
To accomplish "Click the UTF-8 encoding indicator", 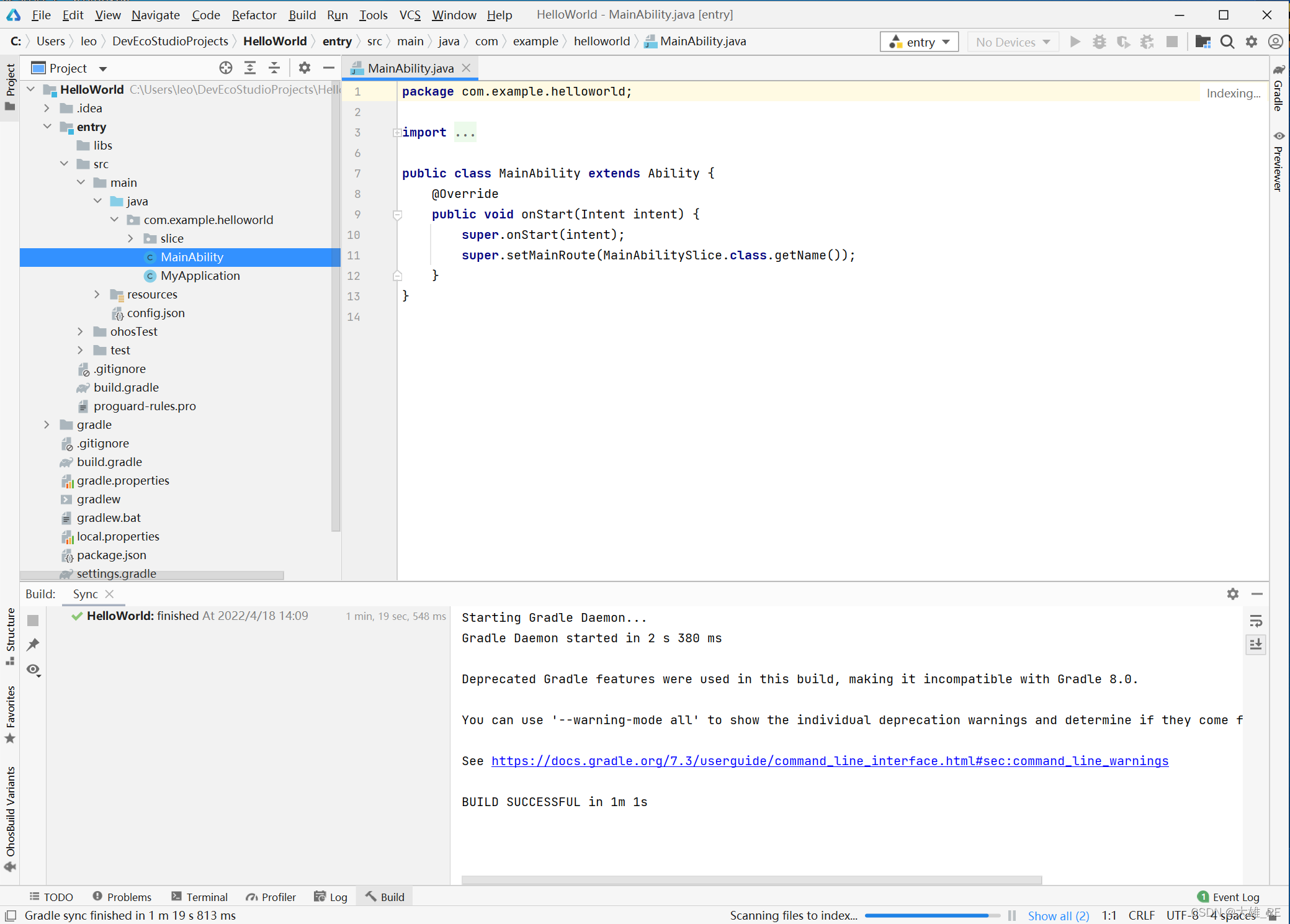I will click(1182, 915).
